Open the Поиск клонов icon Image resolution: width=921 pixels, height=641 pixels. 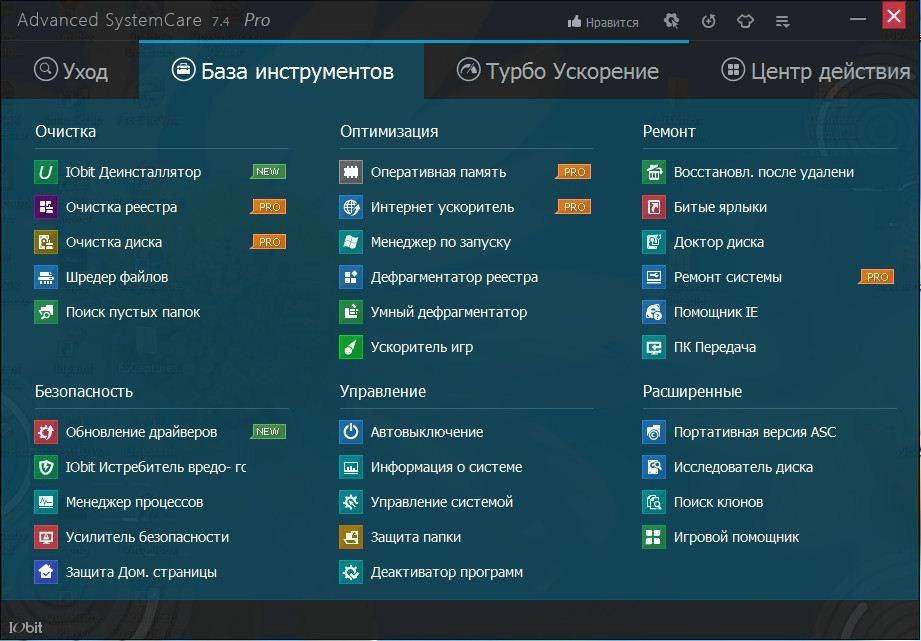654,502
